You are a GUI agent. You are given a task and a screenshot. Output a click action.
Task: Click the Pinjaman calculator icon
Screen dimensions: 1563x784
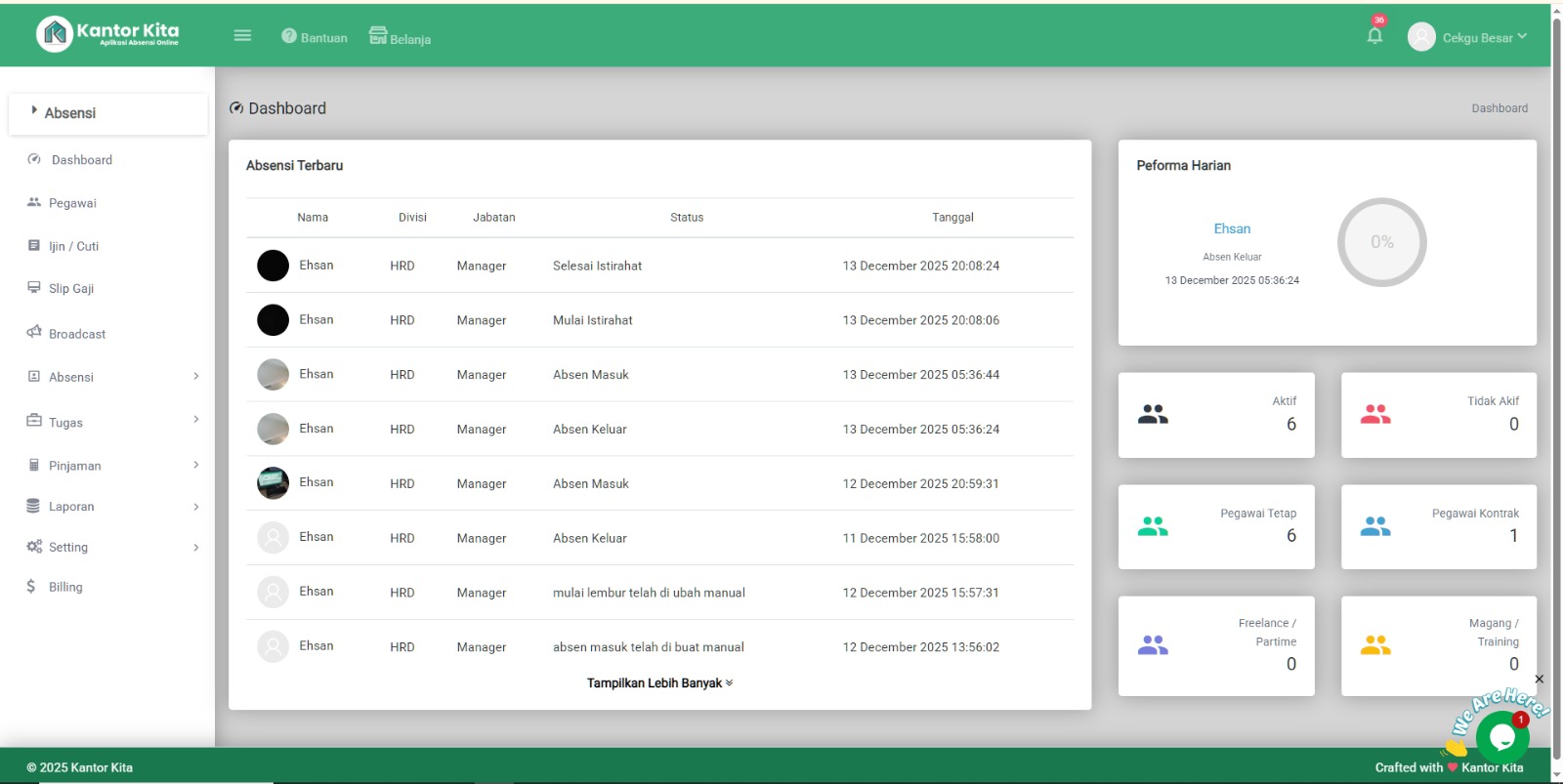(x=34, y=465)
